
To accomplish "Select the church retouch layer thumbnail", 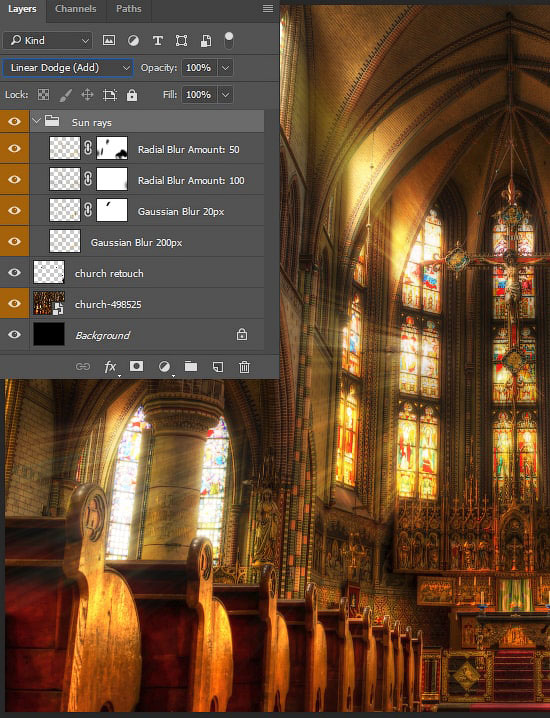I will pos(49,272).
